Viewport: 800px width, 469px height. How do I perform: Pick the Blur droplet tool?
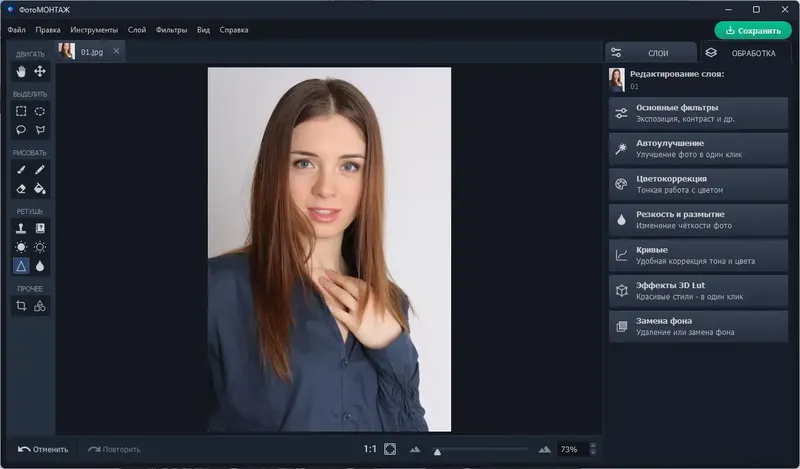[x=40, y=266]
